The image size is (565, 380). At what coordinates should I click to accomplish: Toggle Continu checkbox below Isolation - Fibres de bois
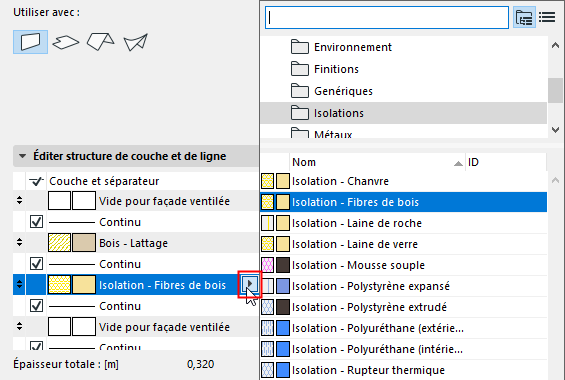pyautogui.click(x=36, y=306)
